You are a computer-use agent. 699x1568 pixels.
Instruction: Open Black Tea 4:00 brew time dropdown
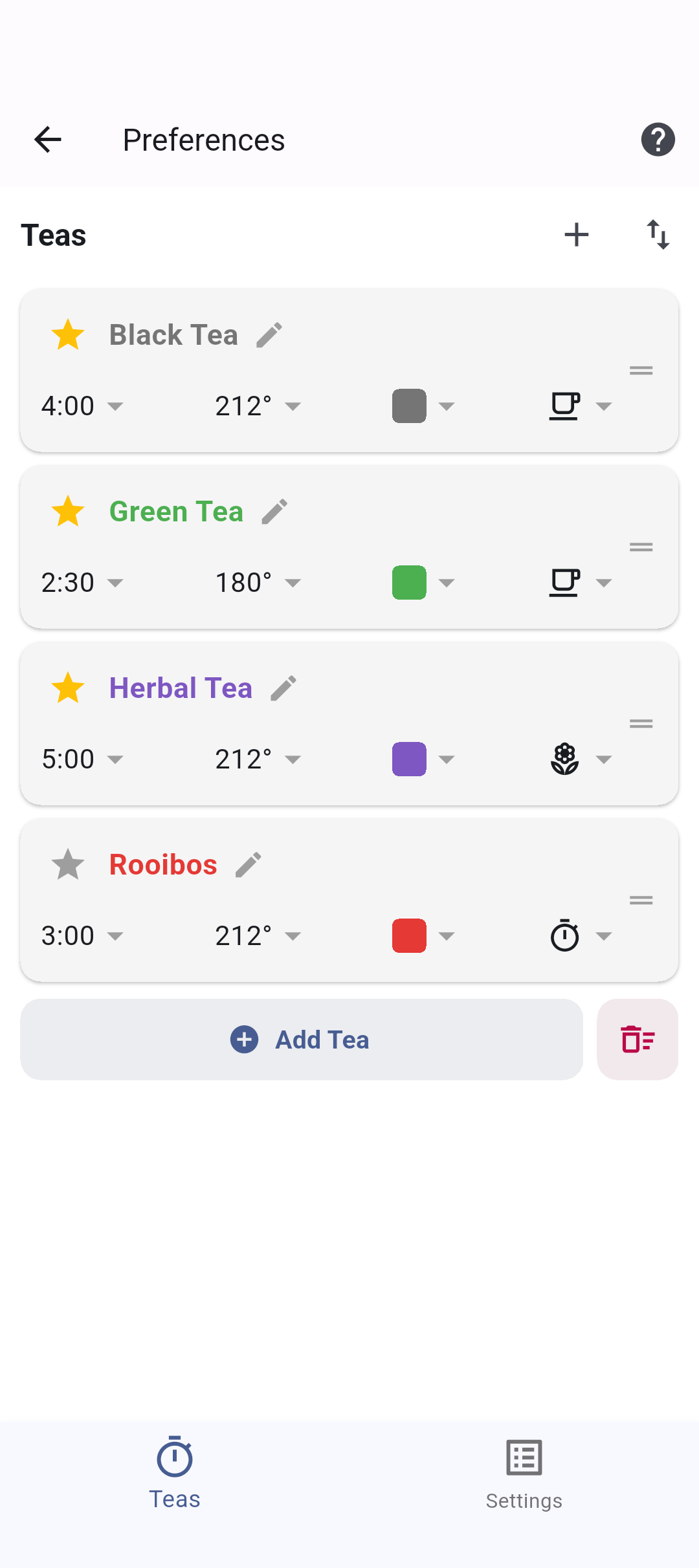click(82, 406)
